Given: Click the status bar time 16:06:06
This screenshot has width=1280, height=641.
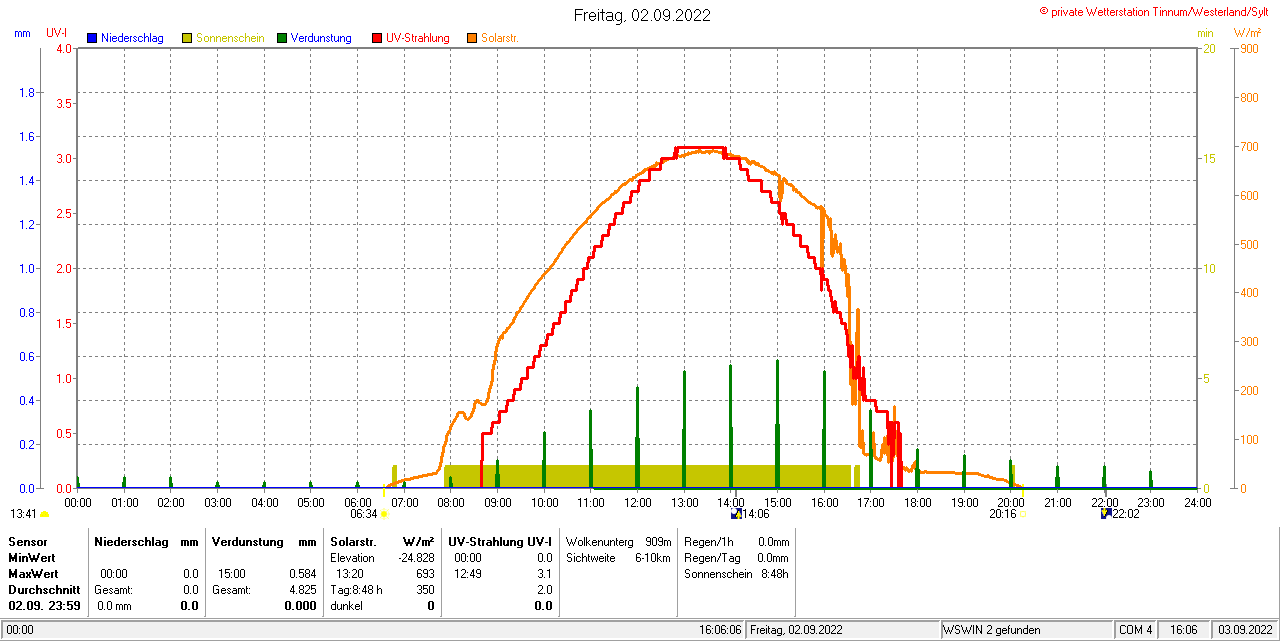Looking at the screenshot, I should [720, 630].
